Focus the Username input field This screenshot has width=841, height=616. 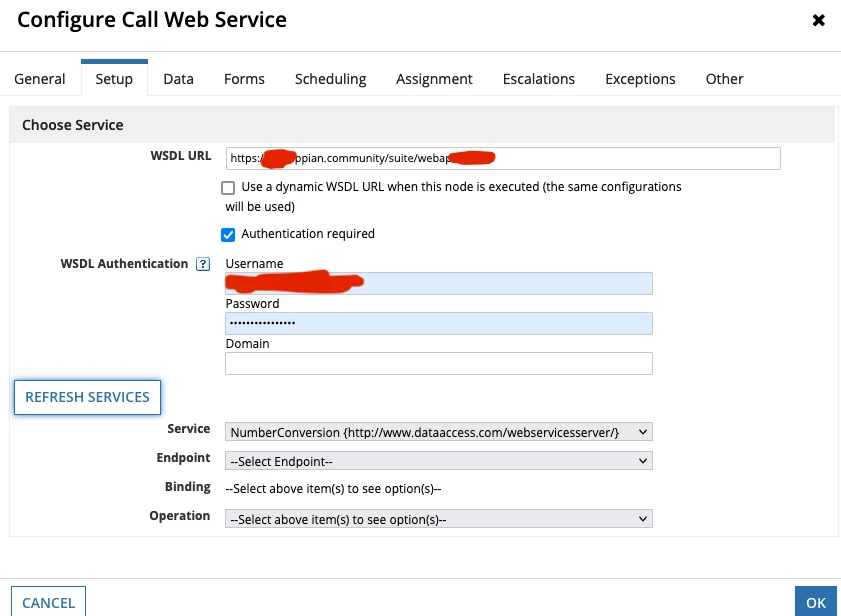point(439,283)
